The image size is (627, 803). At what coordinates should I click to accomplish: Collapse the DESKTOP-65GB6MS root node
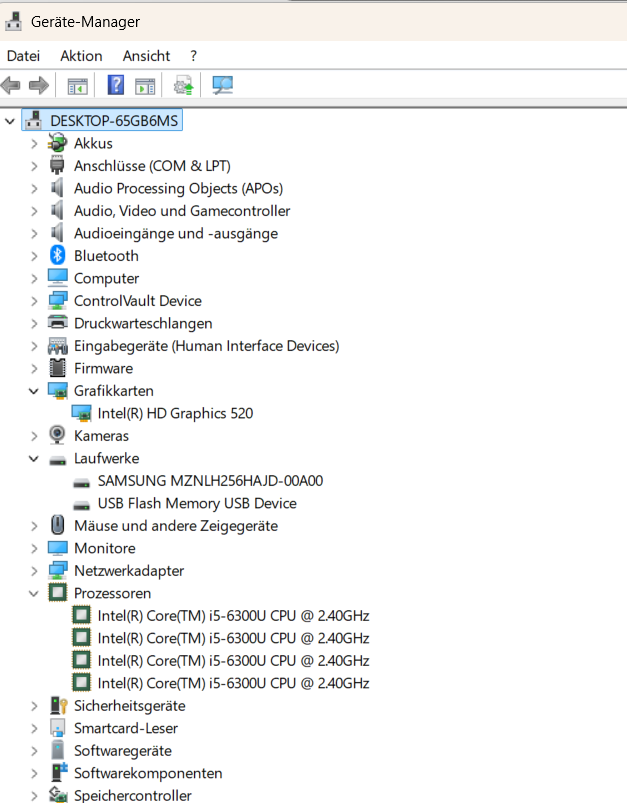click(x=10, y=121)
